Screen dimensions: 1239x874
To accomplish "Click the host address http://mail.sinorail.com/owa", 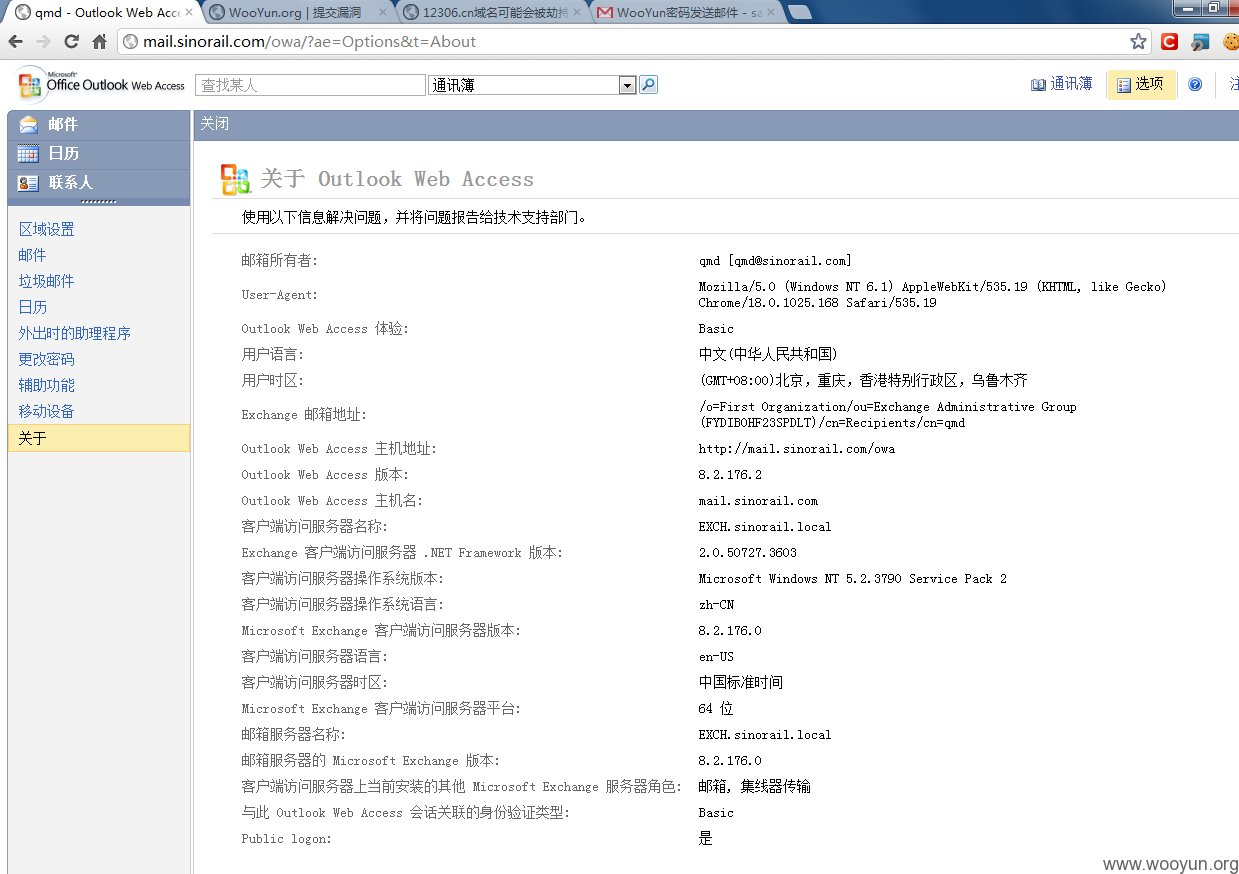I will (796, 449).
